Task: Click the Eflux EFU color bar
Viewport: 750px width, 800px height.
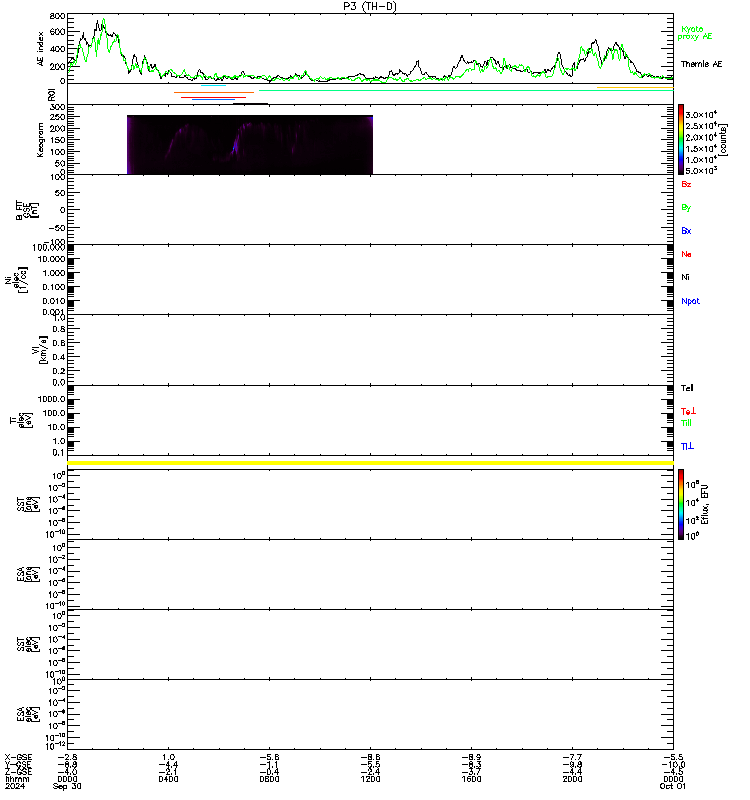Action: (681, 504)
